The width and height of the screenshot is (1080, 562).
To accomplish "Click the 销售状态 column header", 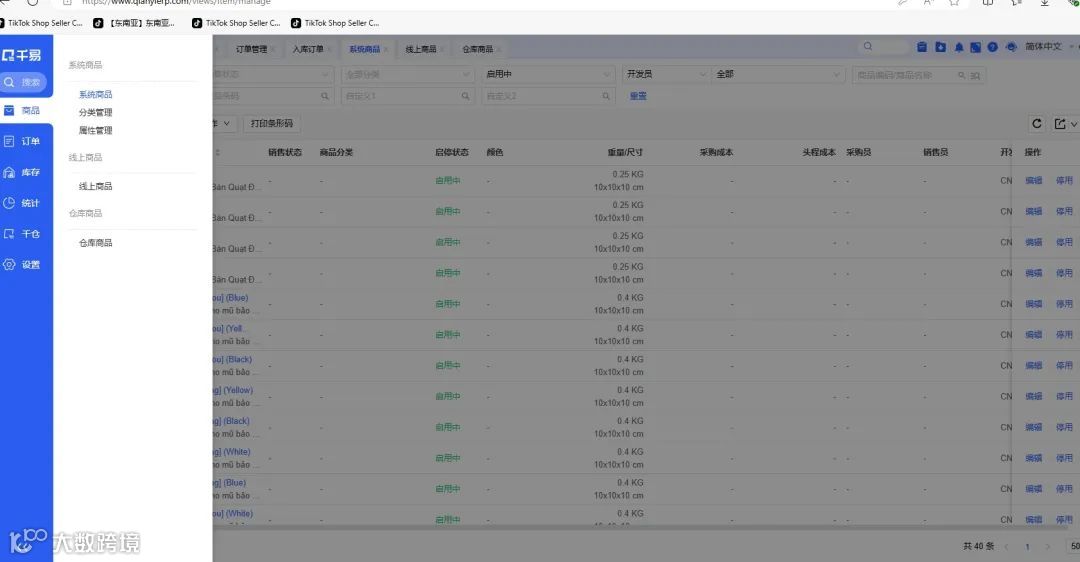I will coord(285,152).
